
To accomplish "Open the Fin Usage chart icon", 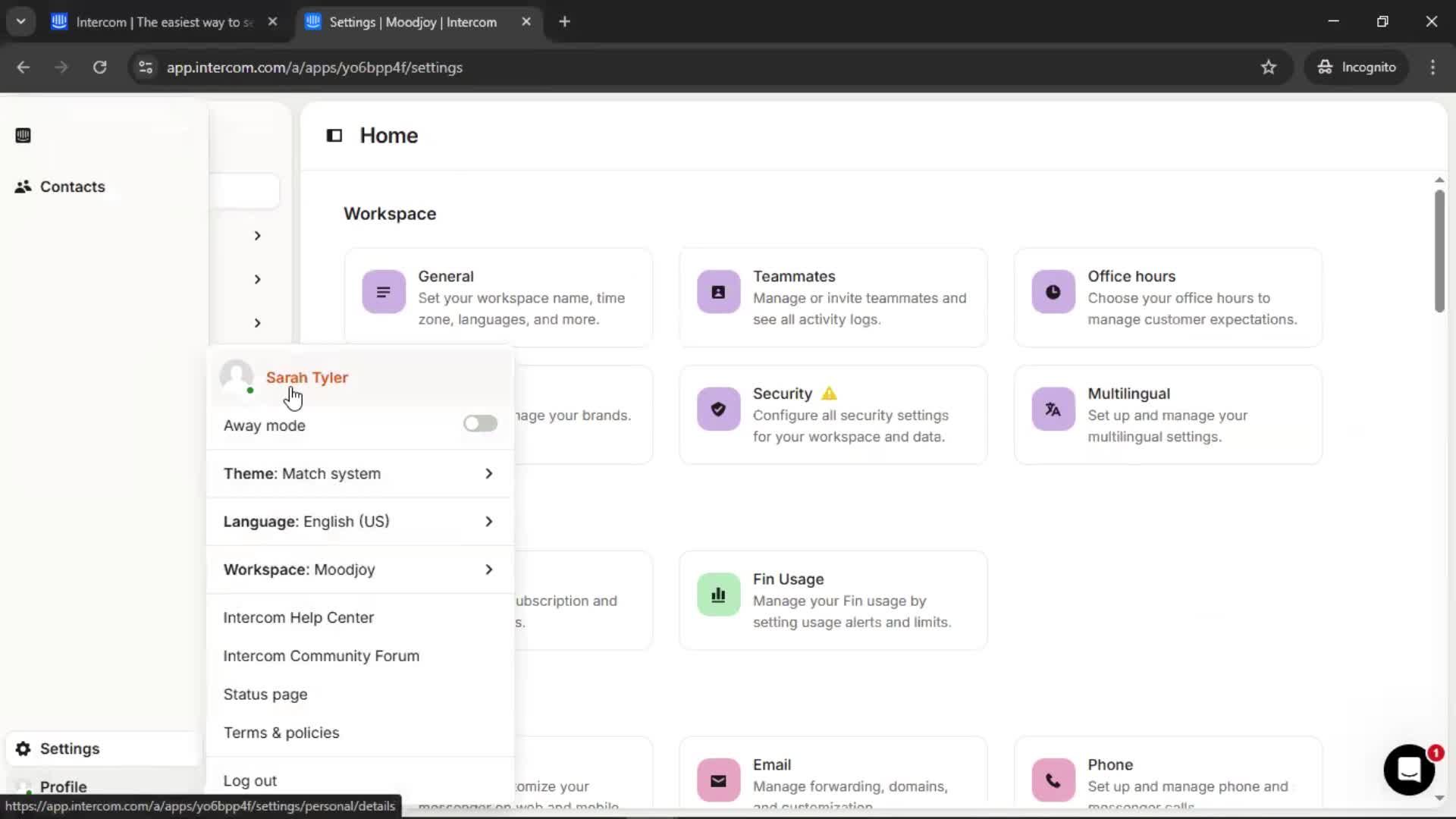I will click(718, 595).
